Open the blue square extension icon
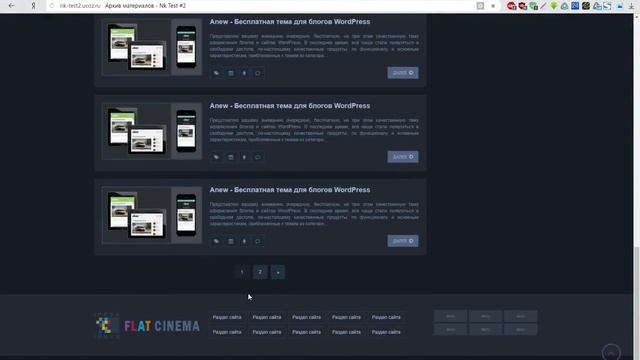The width and height of the screenshot is (640, 360). pos(575,6)
